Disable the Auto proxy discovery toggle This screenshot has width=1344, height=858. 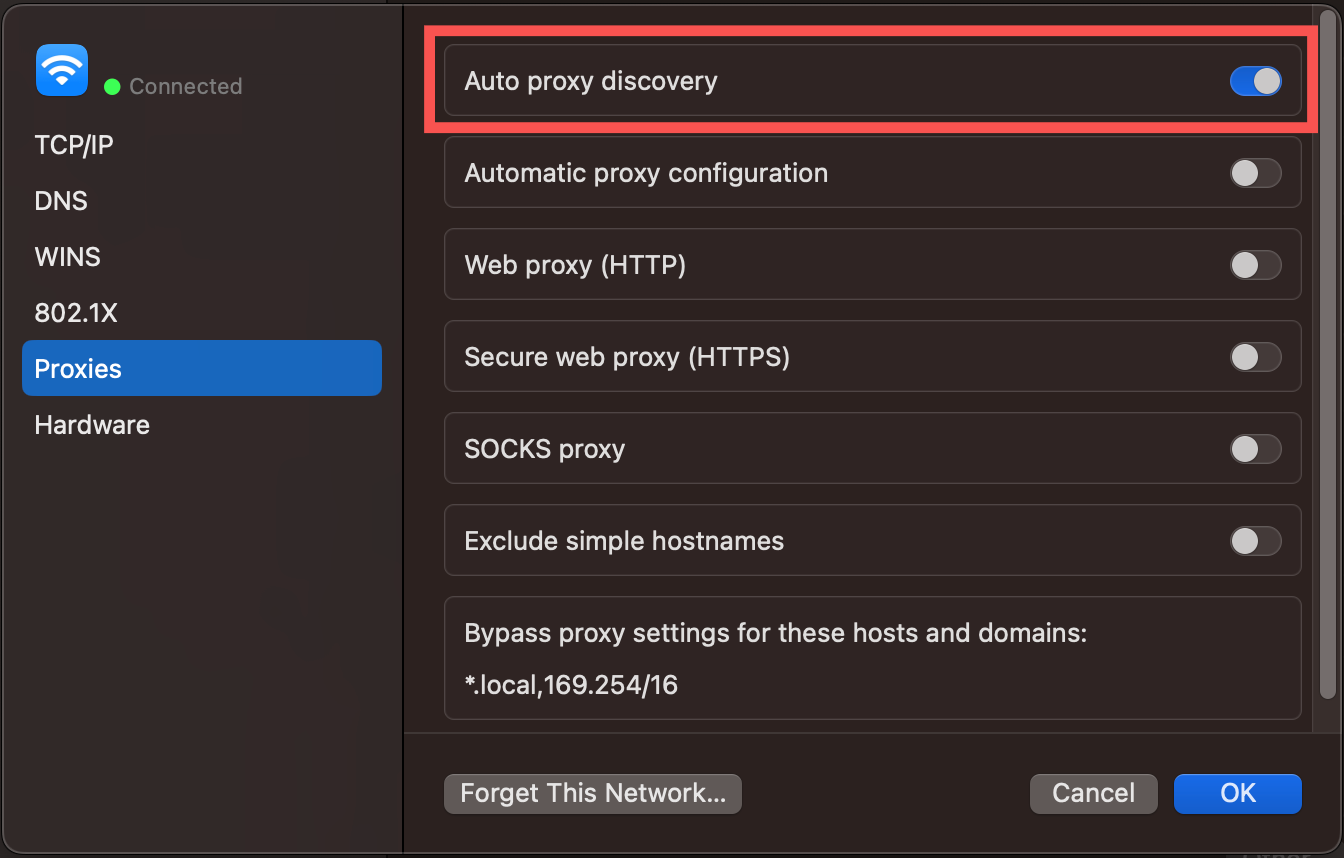[1255, 81]
